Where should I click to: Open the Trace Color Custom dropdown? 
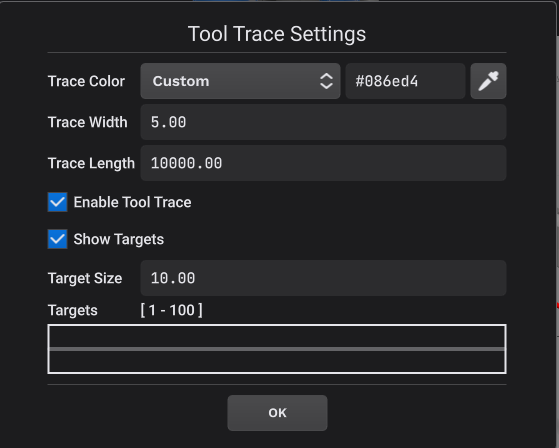[x=240, y=81]
